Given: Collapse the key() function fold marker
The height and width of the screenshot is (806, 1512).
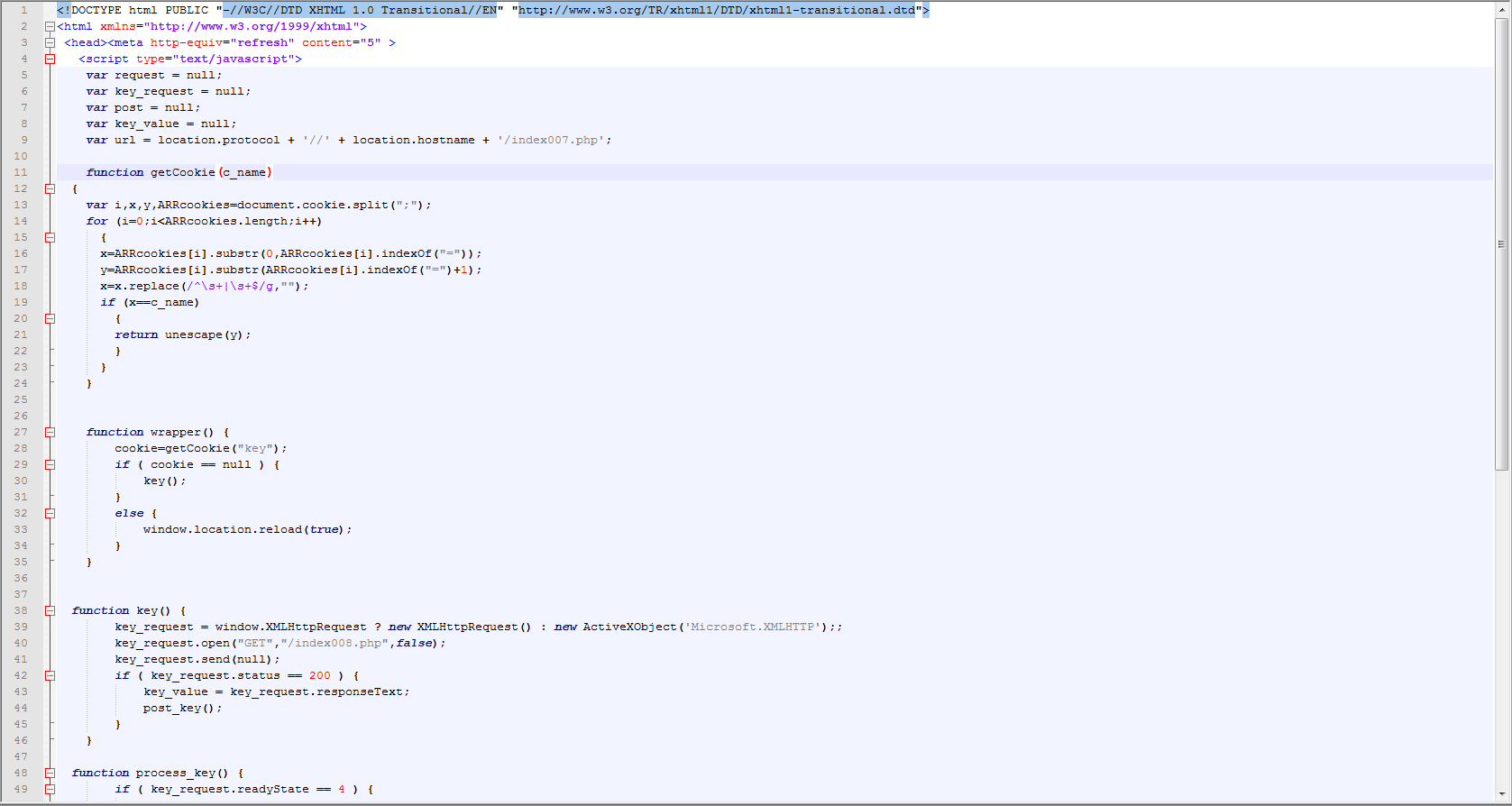Looking at the screenshot, I should click(50, 611).
